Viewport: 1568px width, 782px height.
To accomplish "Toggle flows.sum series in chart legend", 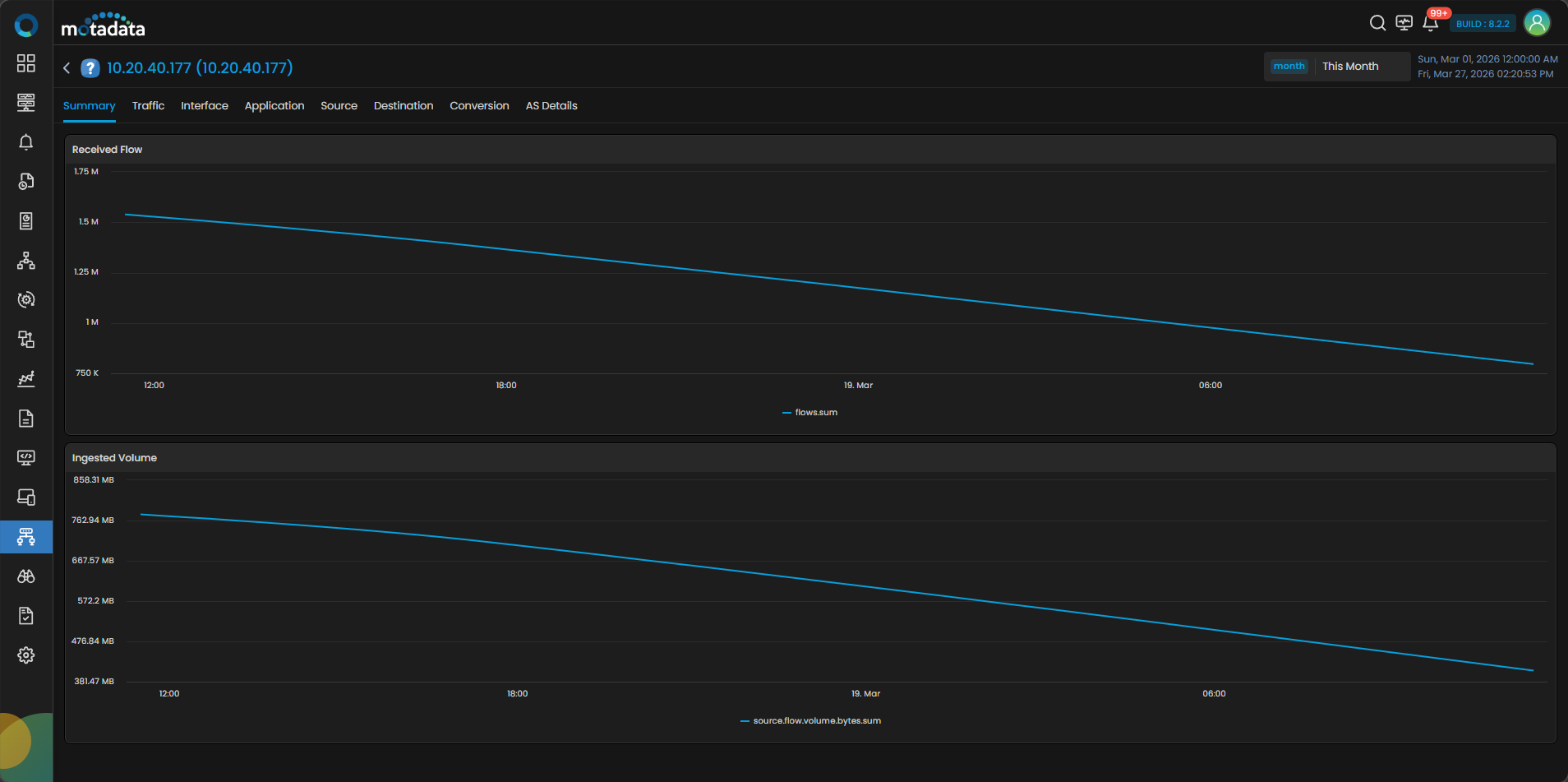I will (x=810, y=413).
